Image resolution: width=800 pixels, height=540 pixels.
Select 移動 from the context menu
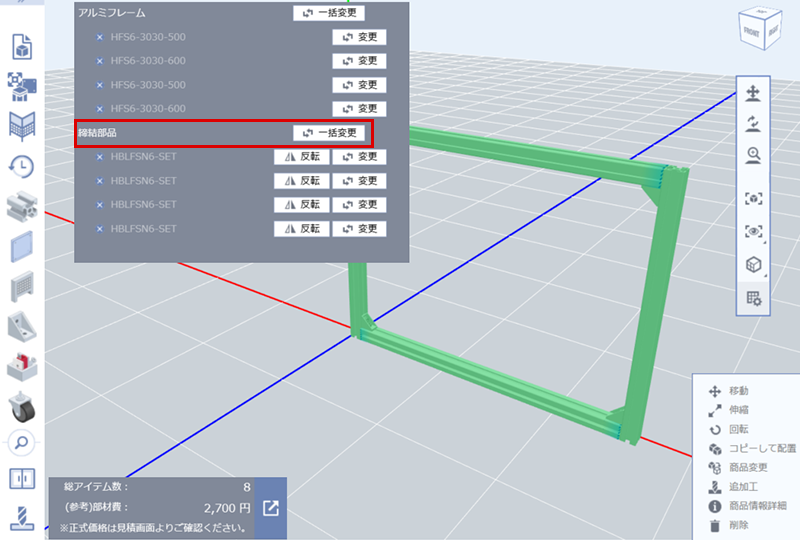pos(739,391)
